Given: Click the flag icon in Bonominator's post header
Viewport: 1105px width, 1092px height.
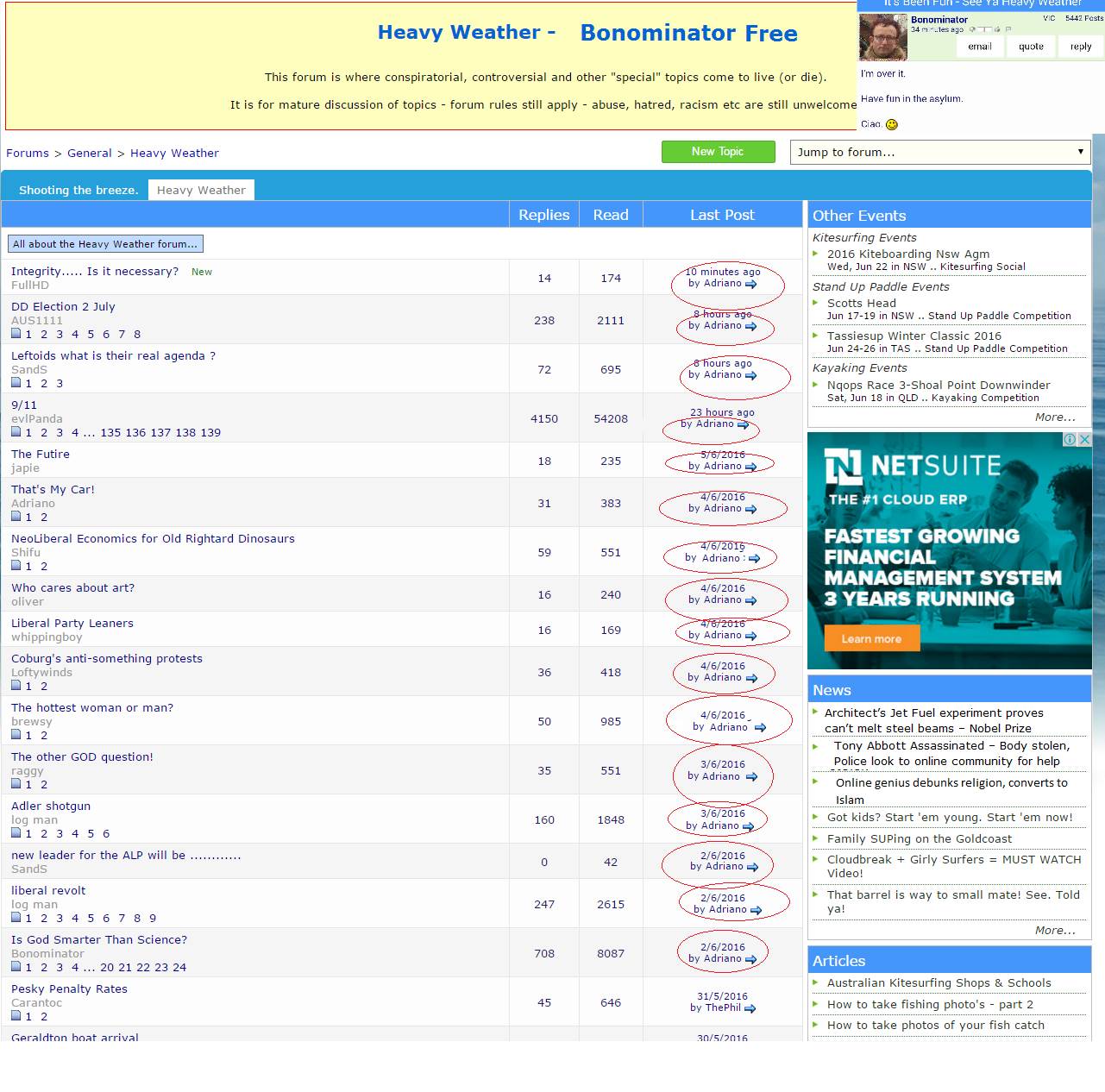Looking at the screenshot, I should (1008, 29).
